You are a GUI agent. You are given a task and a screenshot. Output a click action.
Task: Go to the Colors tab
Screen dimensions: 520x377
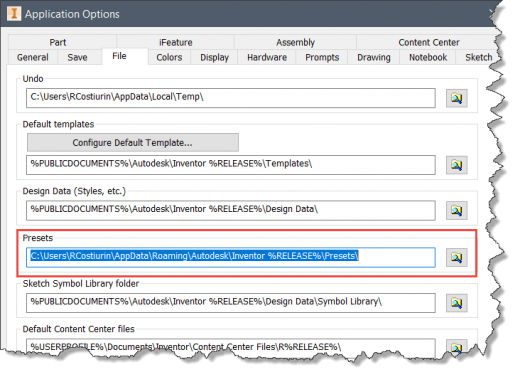tap(169, 57)
